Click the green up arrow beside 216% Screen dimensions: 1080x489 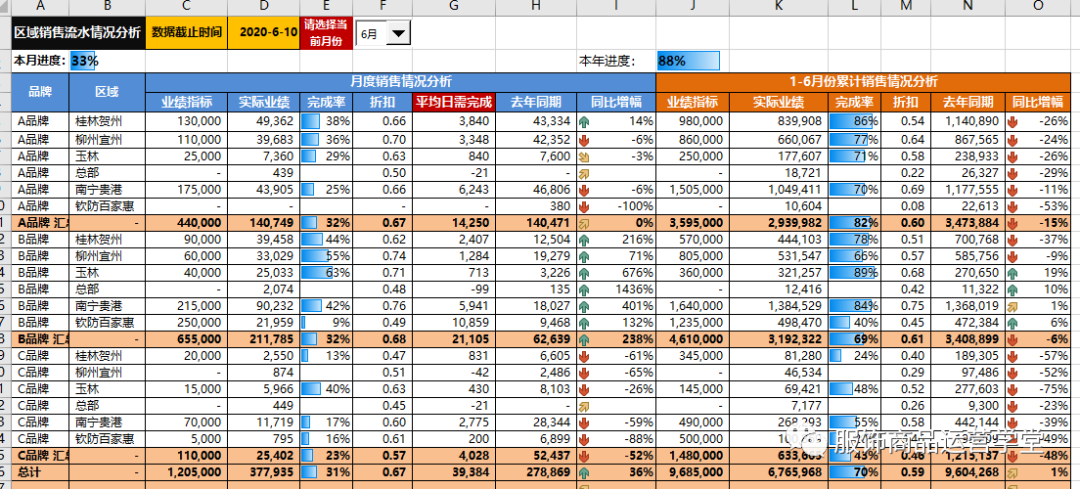(585, 240)
